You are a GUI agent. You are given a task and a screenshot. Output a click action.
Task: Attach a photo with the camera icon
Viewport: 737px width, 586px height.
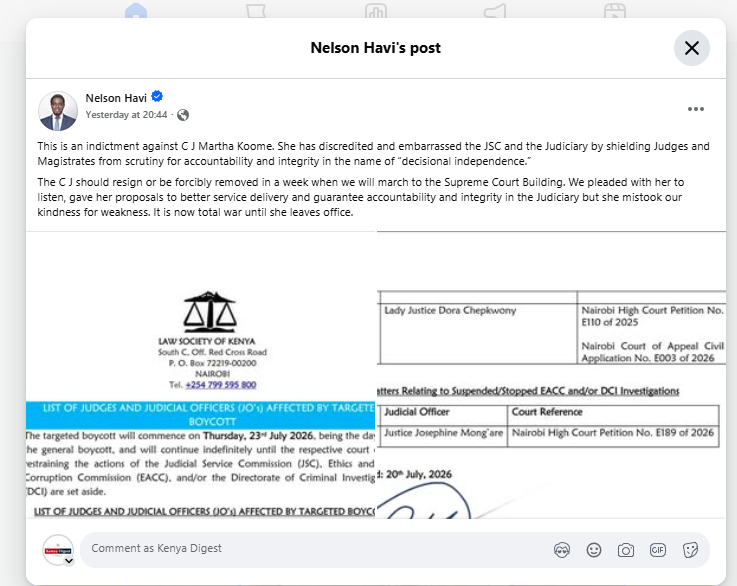pos(626,550)
